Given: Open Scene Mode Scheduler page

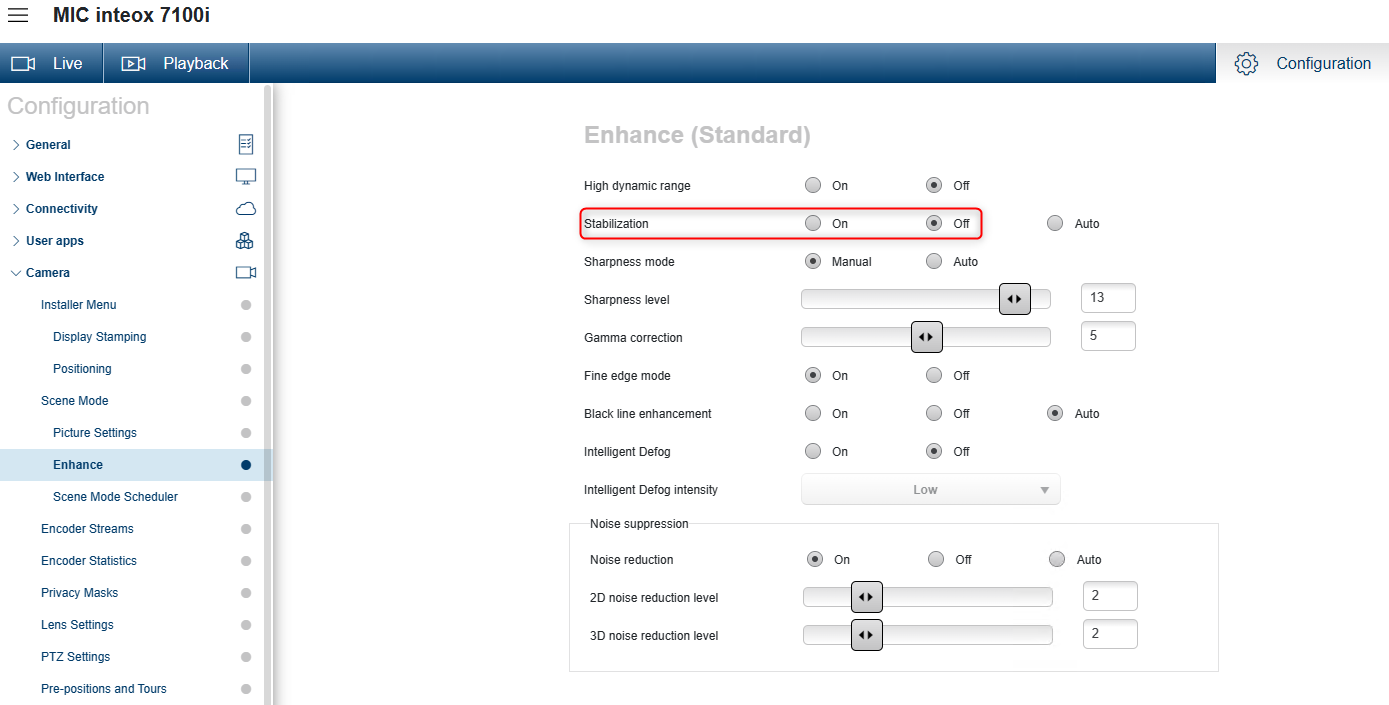Looking at the screenshot, I should pyautogui.click(x=116, y=497).
